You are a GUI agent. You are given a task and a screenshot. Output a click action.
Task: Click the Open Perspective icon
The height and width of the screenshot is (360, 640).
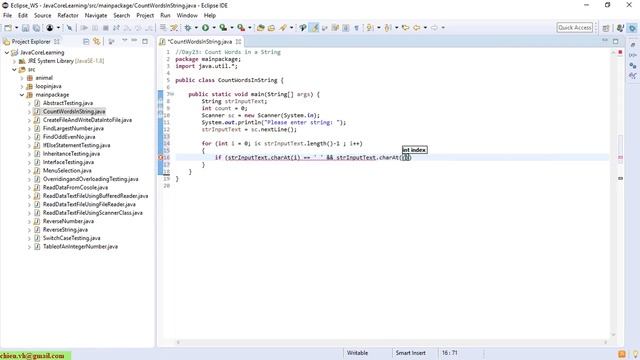tap(606, 28)
